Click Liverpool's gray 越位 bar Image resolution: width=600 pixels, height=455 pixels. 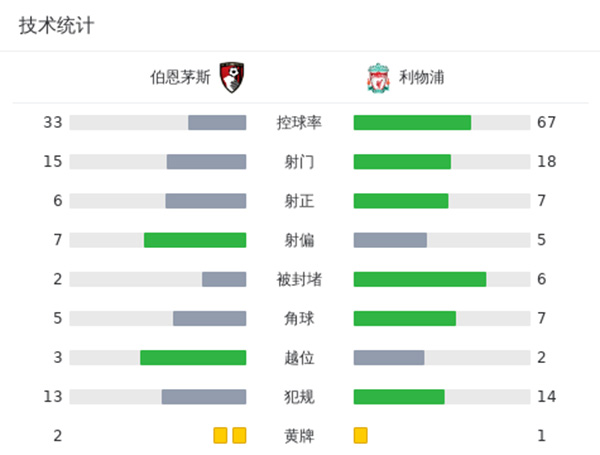coord(389,358)
